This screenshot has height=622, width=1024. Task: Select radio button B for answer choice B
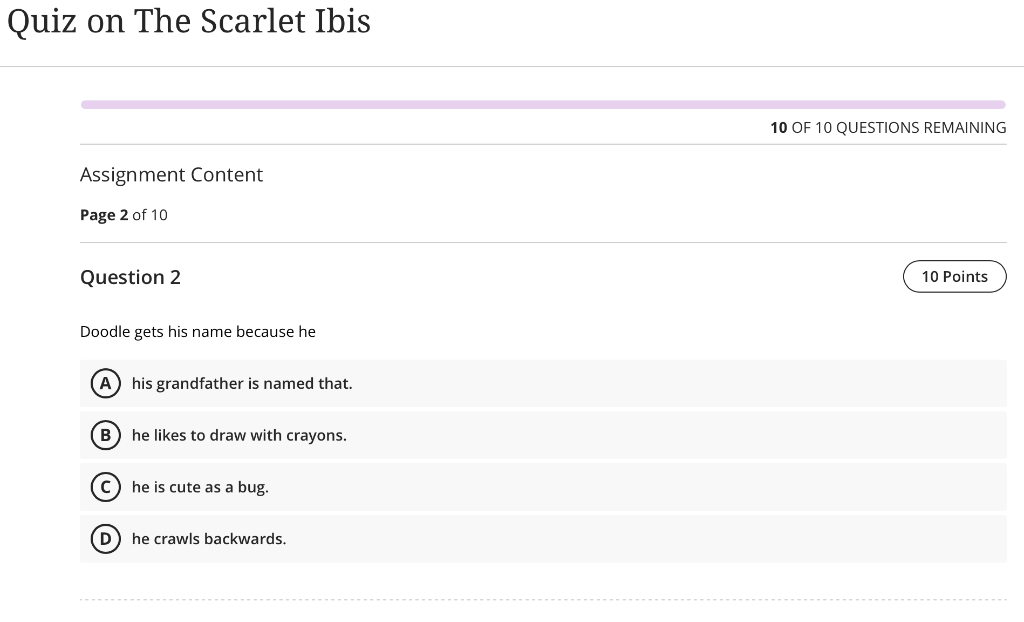tap(106, 435)
